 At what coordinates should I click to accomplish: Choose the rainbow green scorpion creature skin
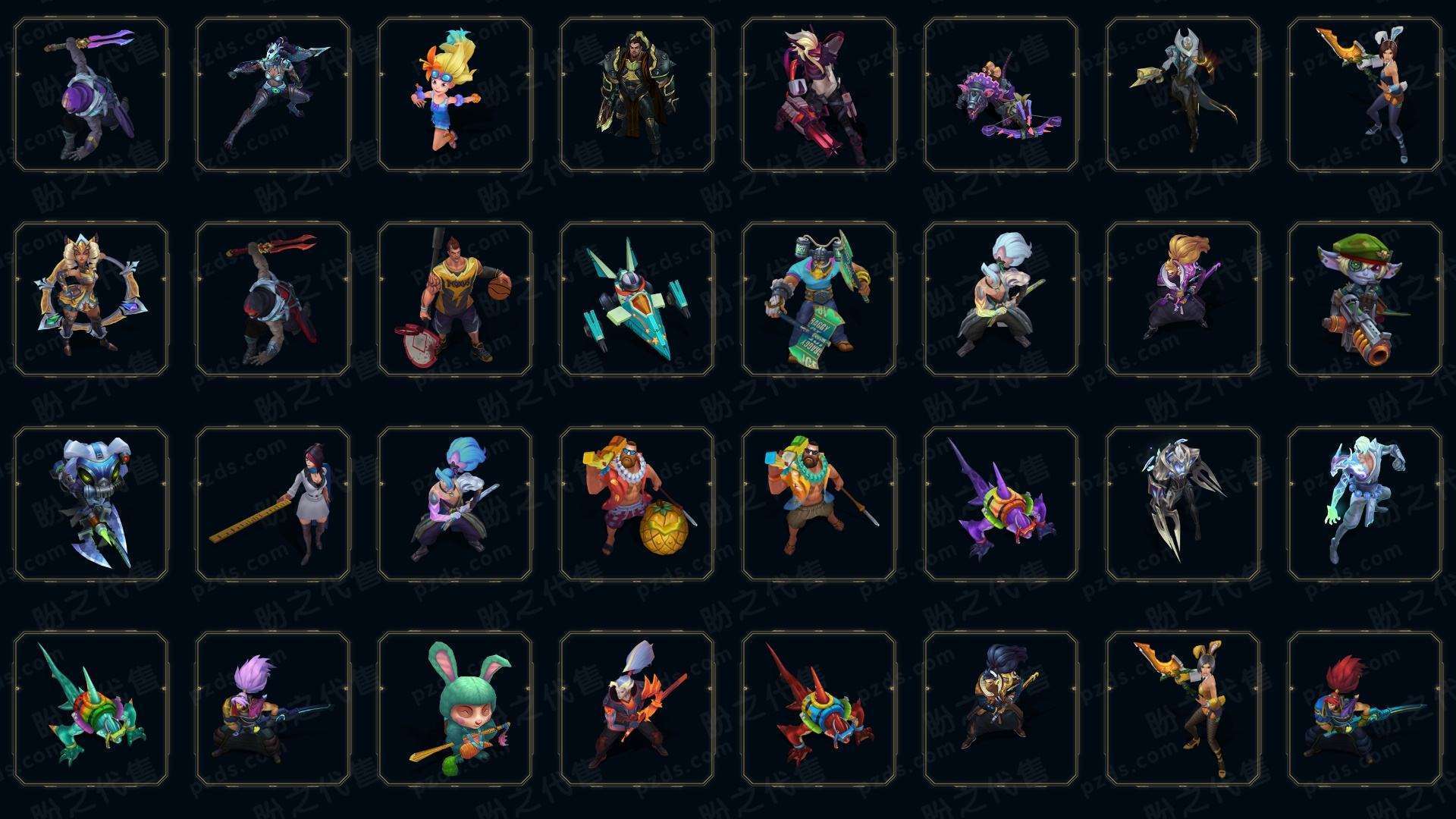pos(91,708)
